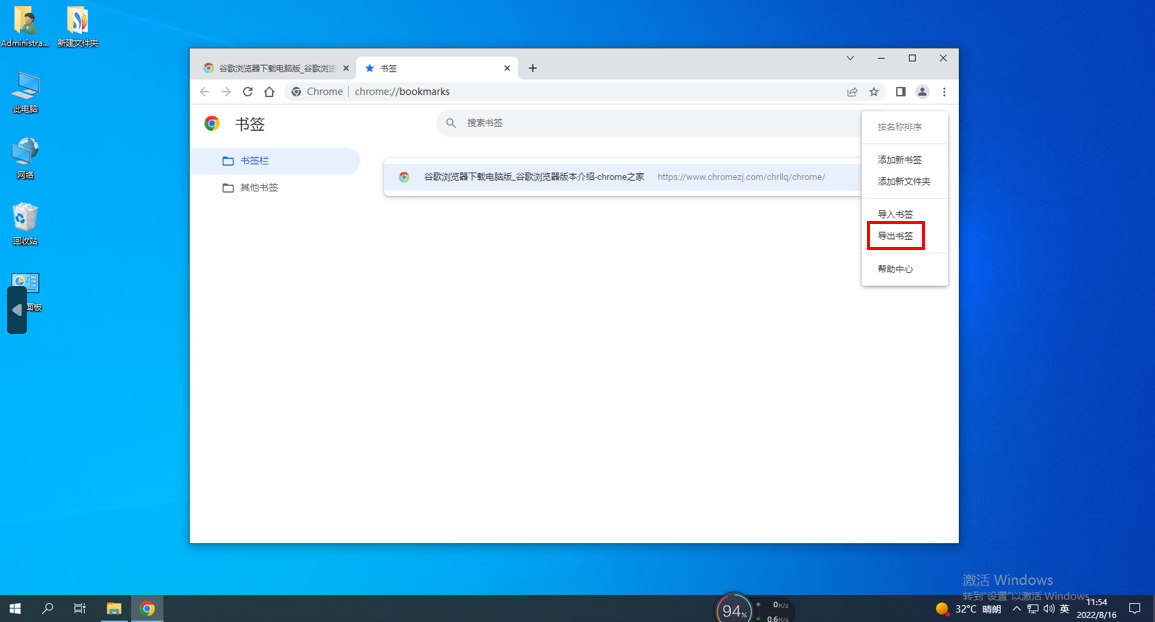Select 导出书签 from the menu

tap(895, 236)
